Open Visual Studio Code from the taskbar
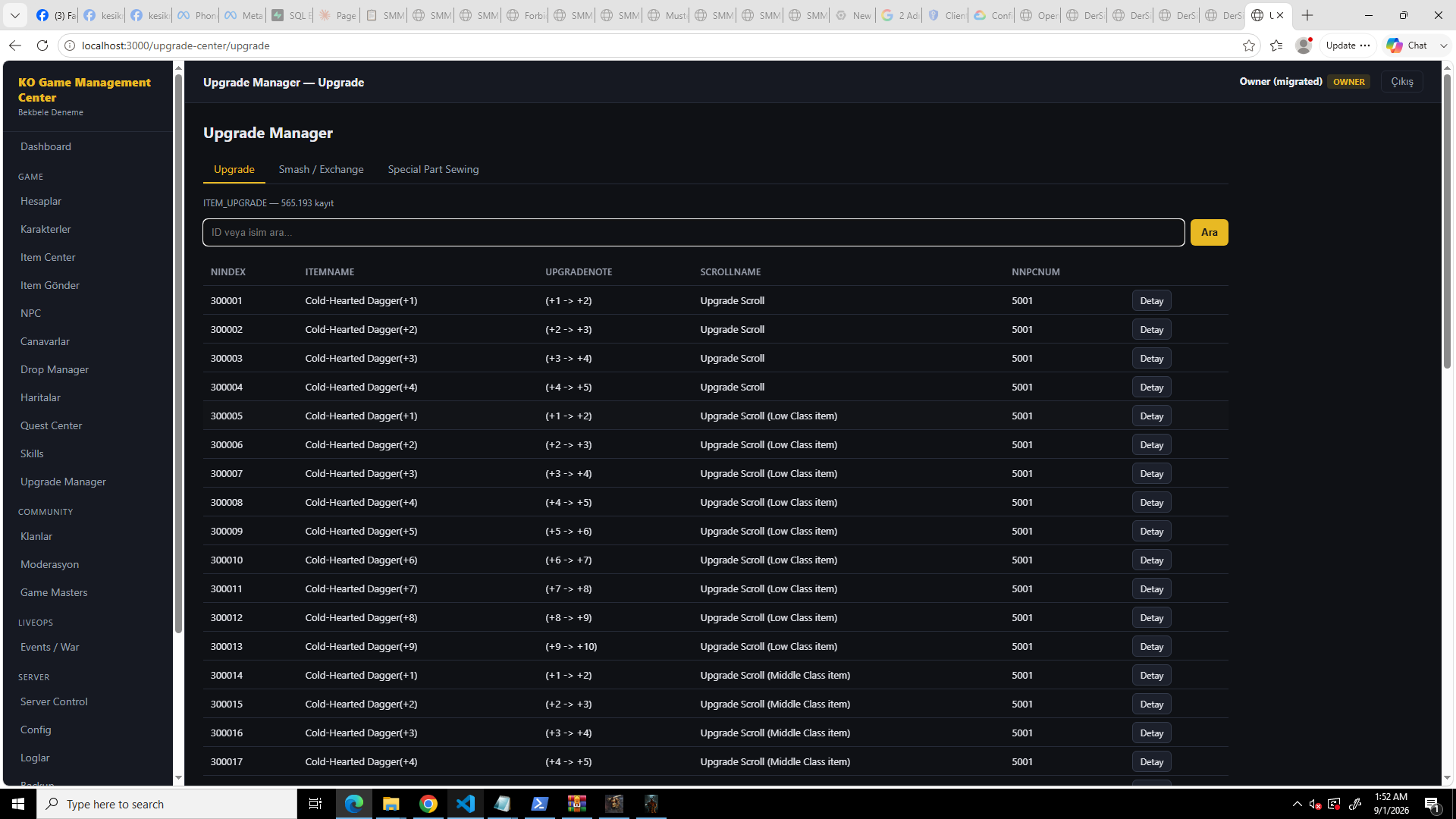1456x819 pixels. (465, 804)
